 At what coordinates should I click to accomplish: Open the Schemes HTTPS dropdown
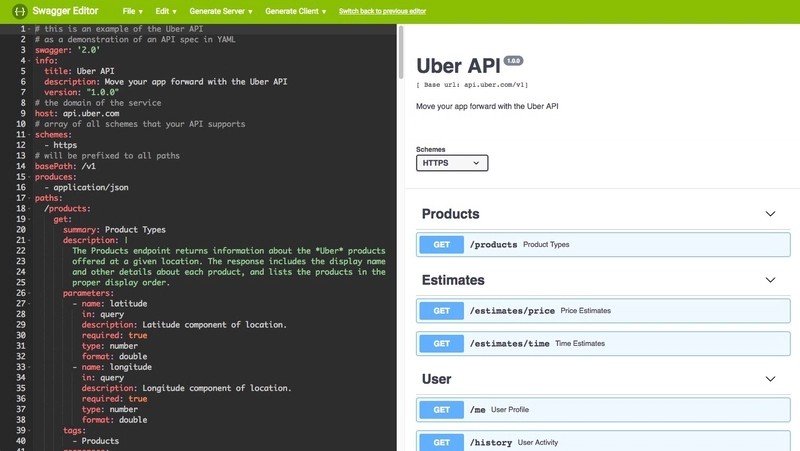tap(452, 162)
